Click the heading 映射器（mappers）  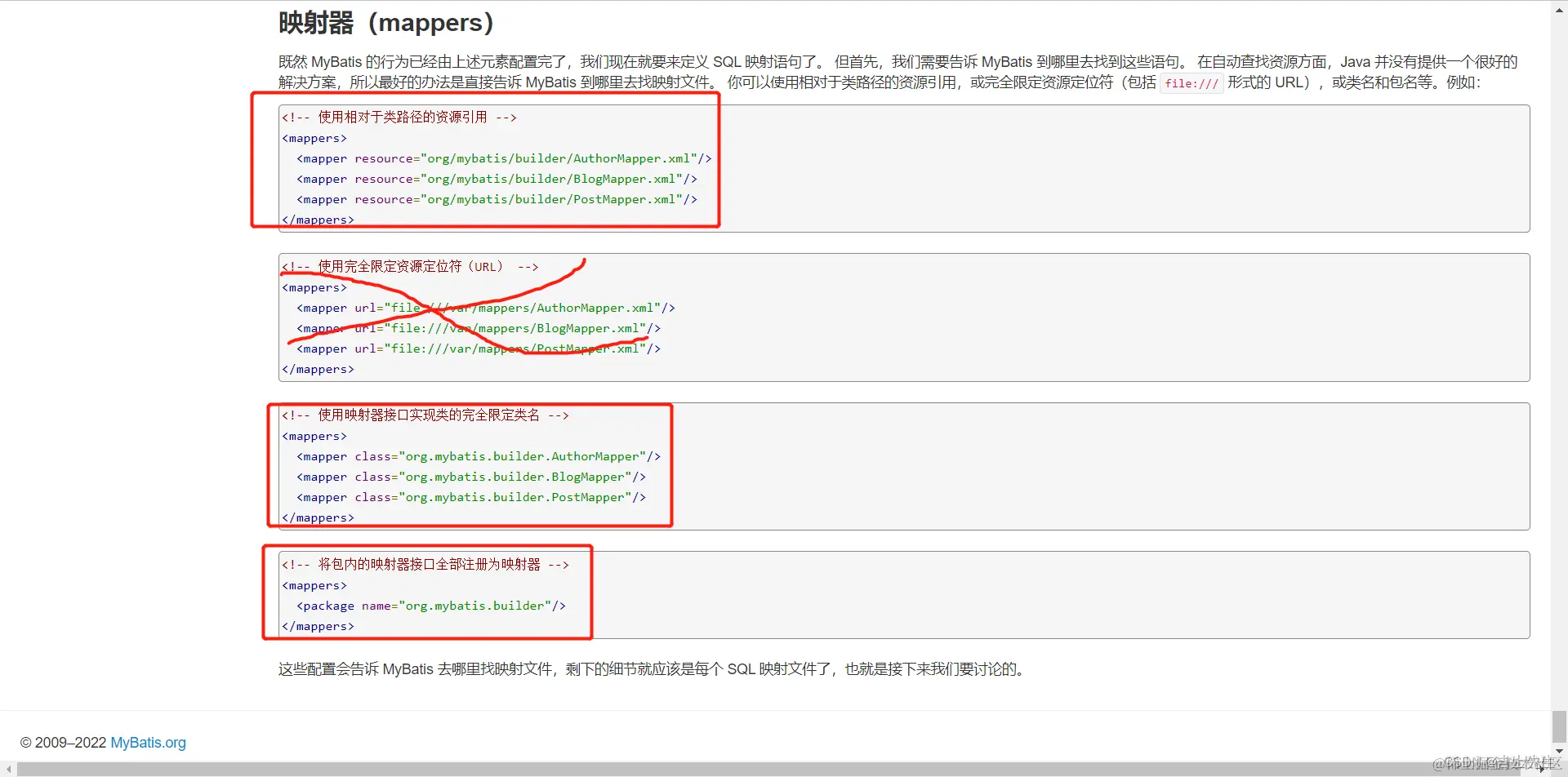click(385, 22)
